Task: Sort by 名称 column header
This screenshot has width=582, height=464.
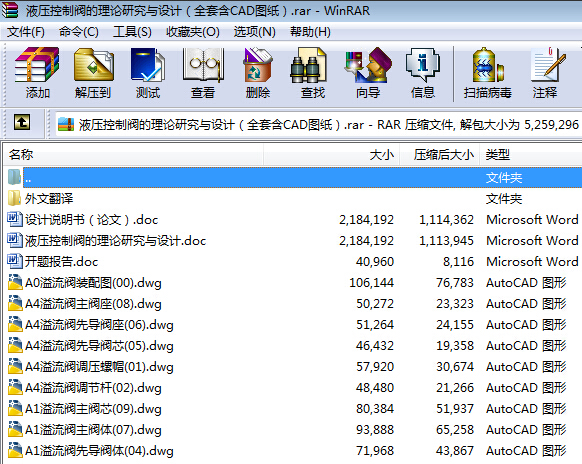Action: 134,154
